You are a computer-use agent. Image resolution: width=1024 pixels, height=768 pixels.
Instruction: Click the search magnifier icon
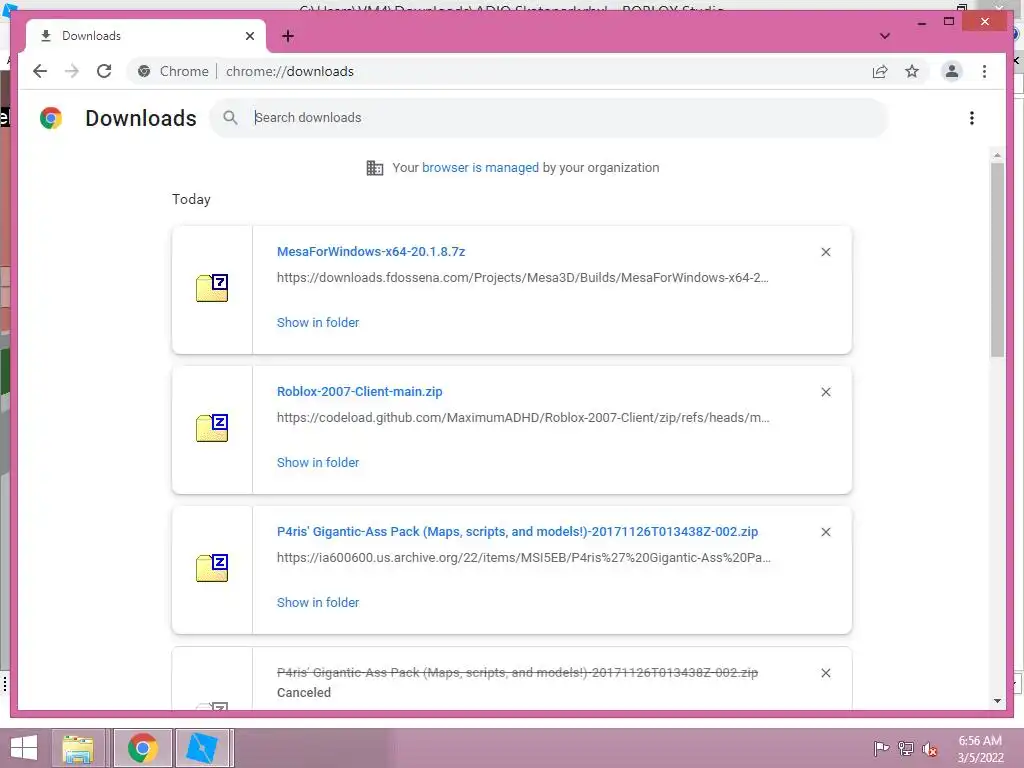pos(230,118)
